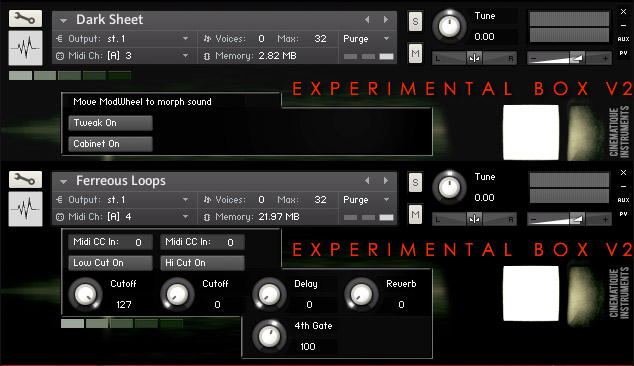The height and width of the screenshot is (366, 634).
Task: Collapse the Ferreous Loops instrument header
Action: (63, 182)
